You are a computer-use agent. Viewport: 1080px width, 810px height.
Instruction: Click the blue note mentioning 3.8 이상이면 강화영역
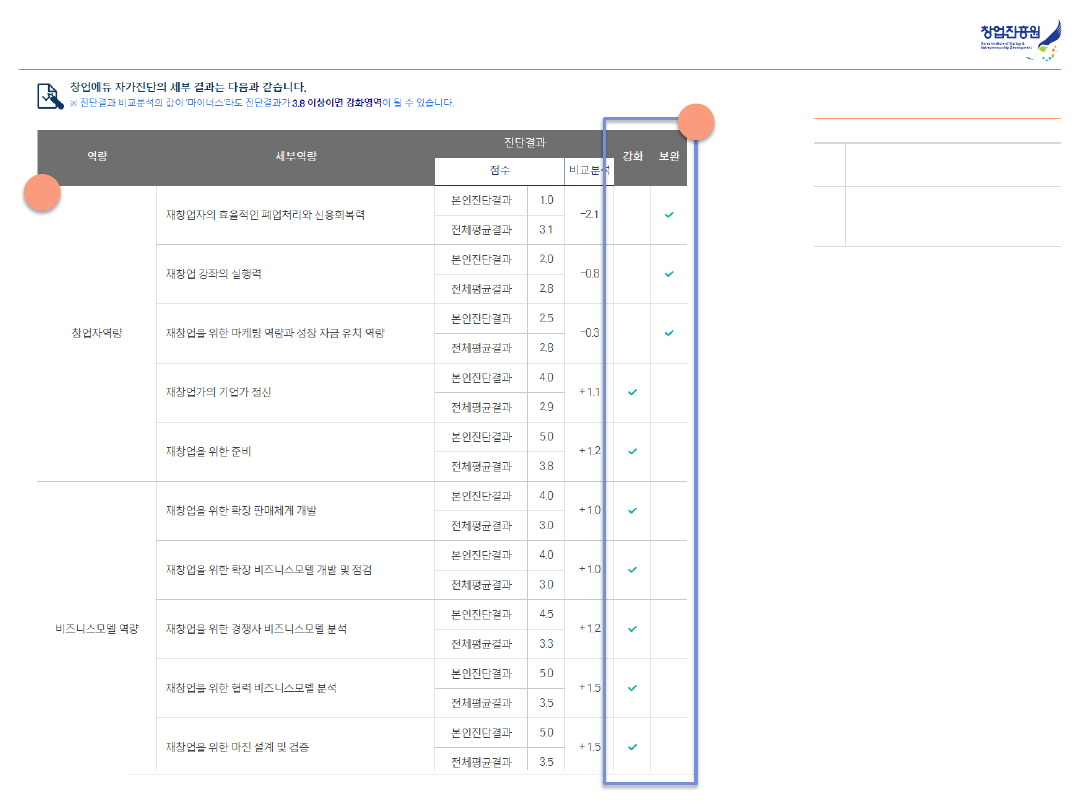[x=262, y=103]
